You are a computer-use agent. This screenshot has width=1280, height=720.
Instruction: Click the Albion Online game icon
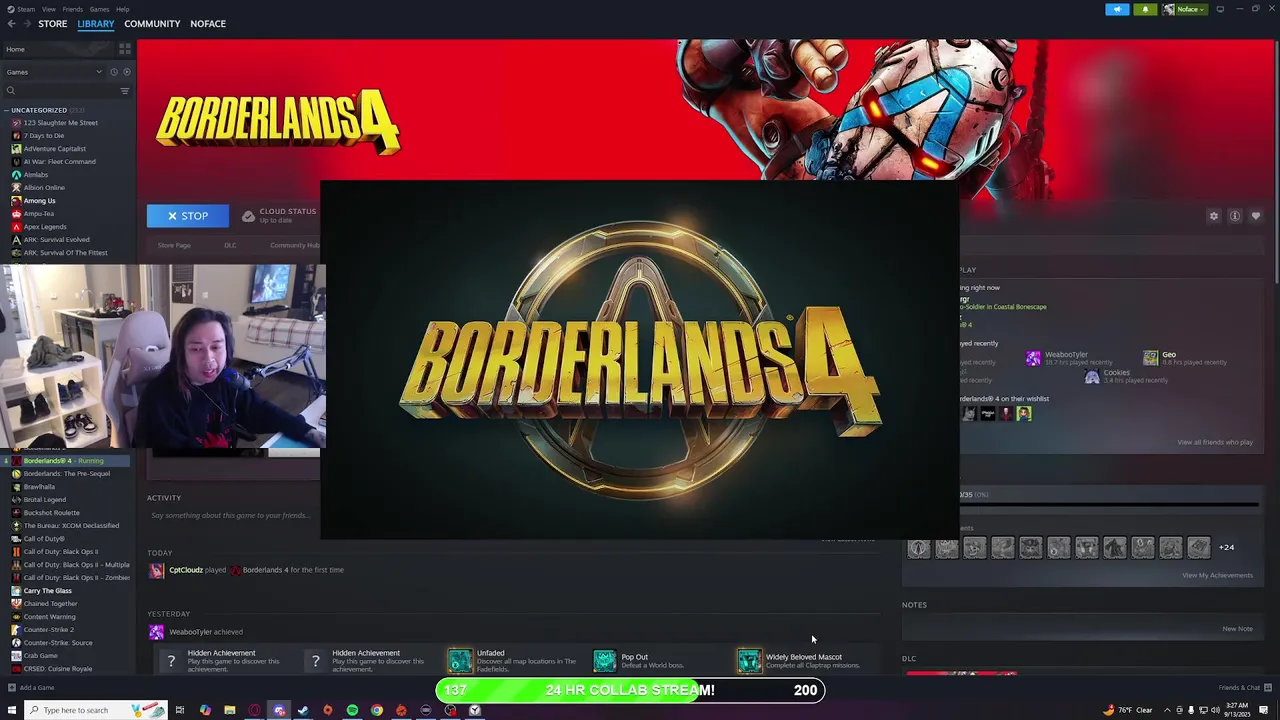coord(16,188)
